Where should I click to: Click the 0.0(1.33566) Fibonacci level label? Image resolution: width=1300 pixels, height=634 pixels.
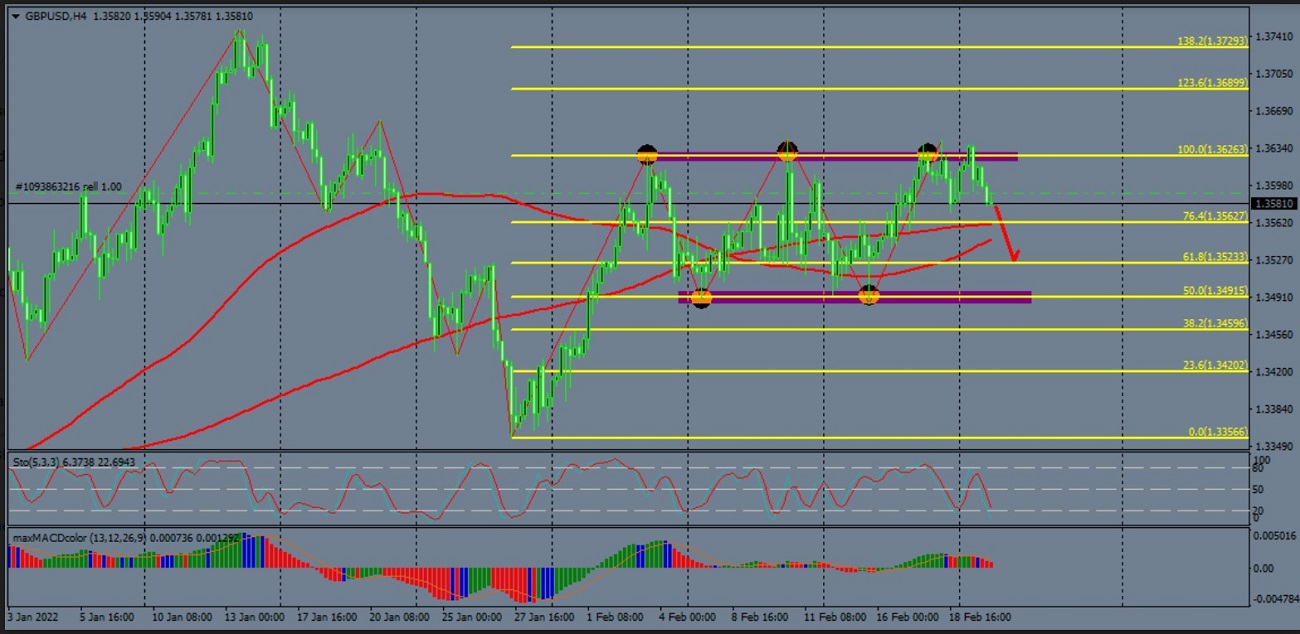pos(1217,432)
